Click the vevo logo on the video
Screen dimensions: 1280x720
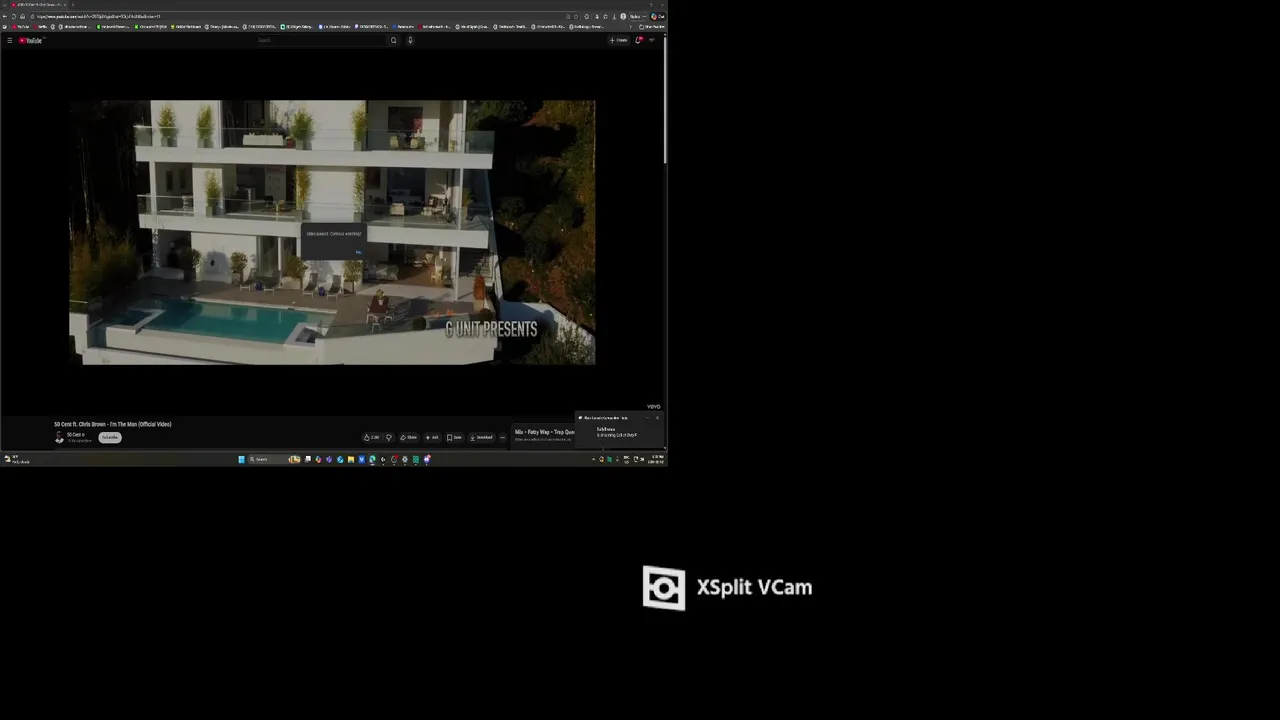point(653,407)
